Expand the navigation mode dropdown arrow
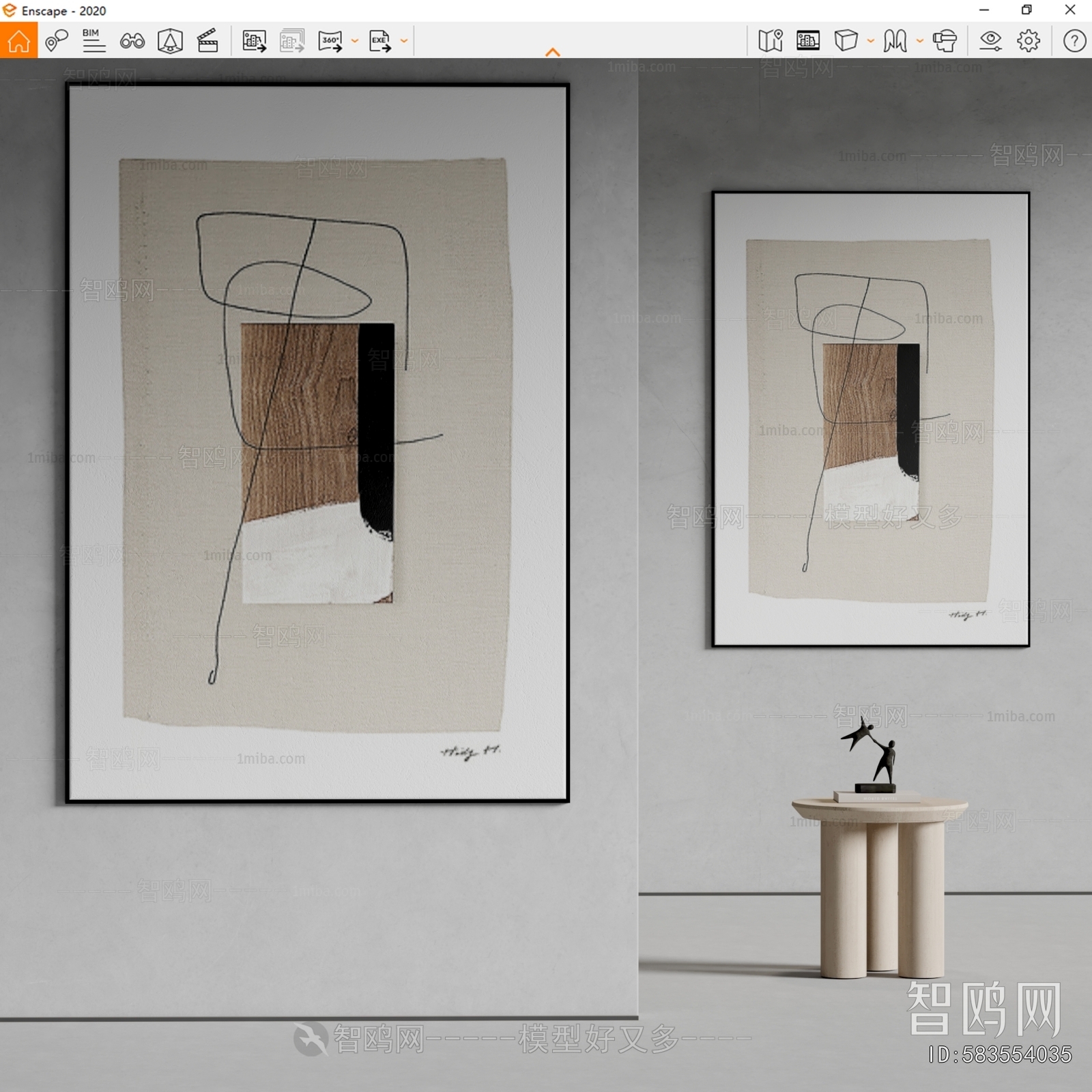The width and height of the screenshot is (1092, 1092). click(919, 41)
